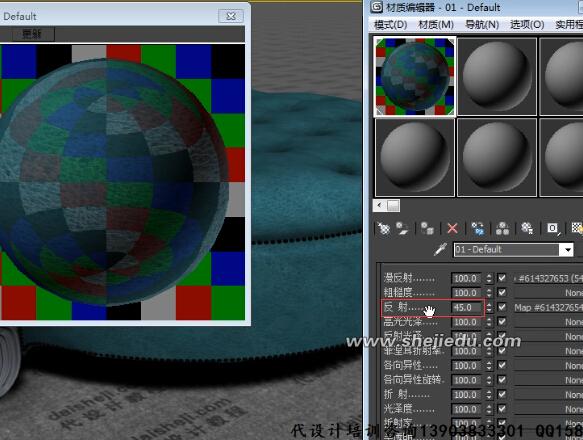
Task: Select the second material sample sphere
Action: coord(497,76)
